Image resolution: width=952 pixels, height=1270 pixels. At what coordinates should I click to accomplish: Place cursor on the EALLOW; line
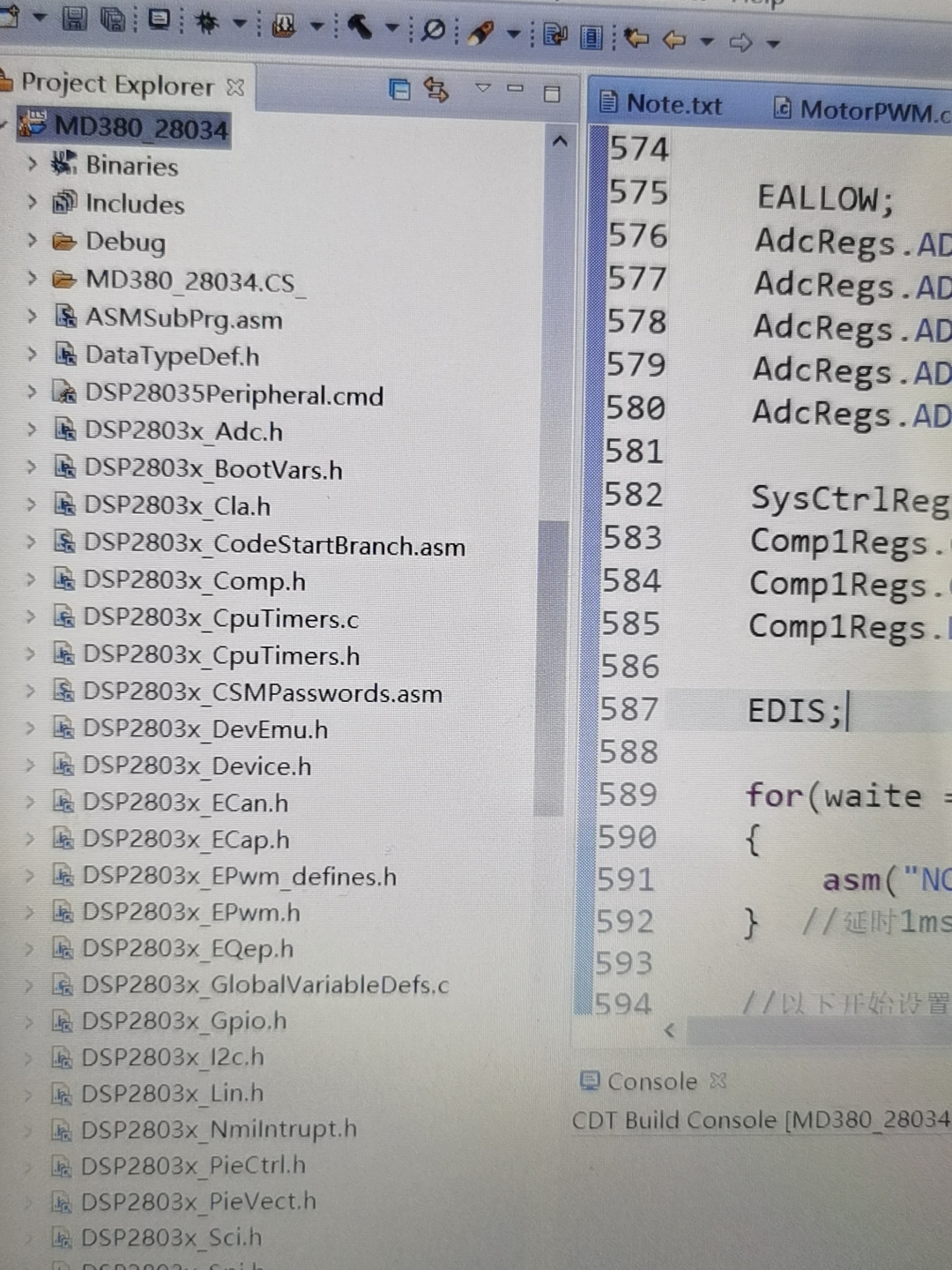pyautogui.click(x=826, y=198)
